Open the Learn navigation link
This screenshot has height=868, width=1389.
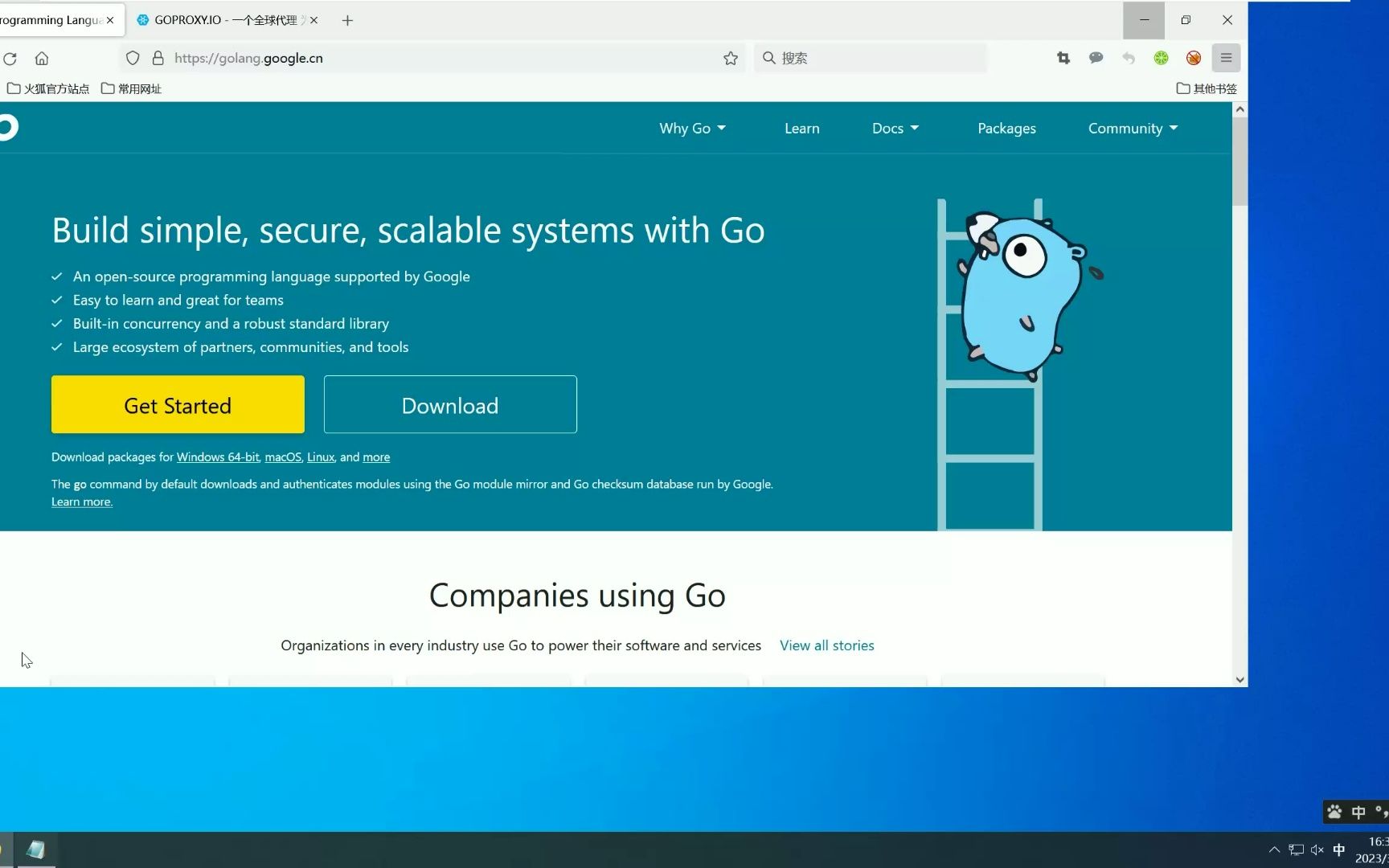pyautogui.click(x=801, y=129)
